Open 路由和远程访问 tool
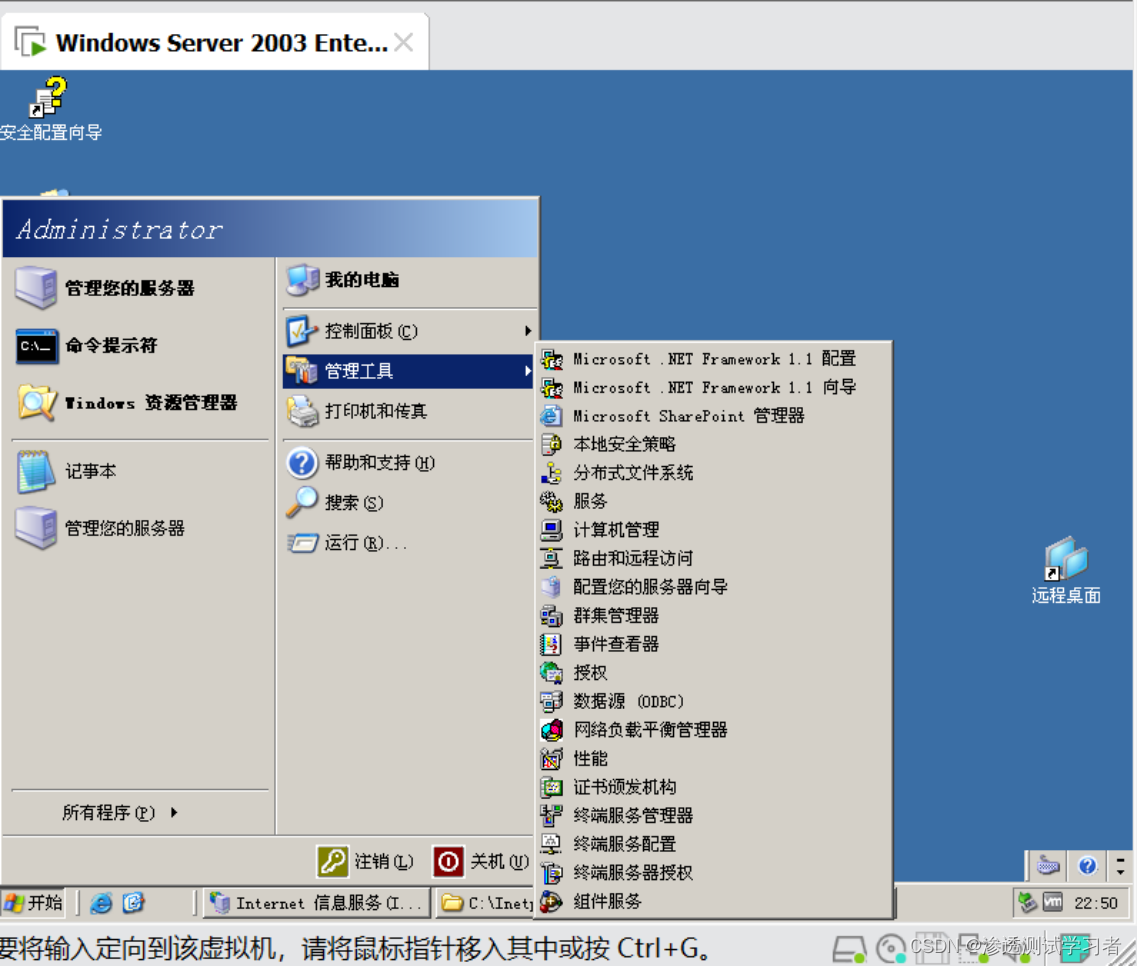This screenshot has height=966, width=1137. [714, 558]
